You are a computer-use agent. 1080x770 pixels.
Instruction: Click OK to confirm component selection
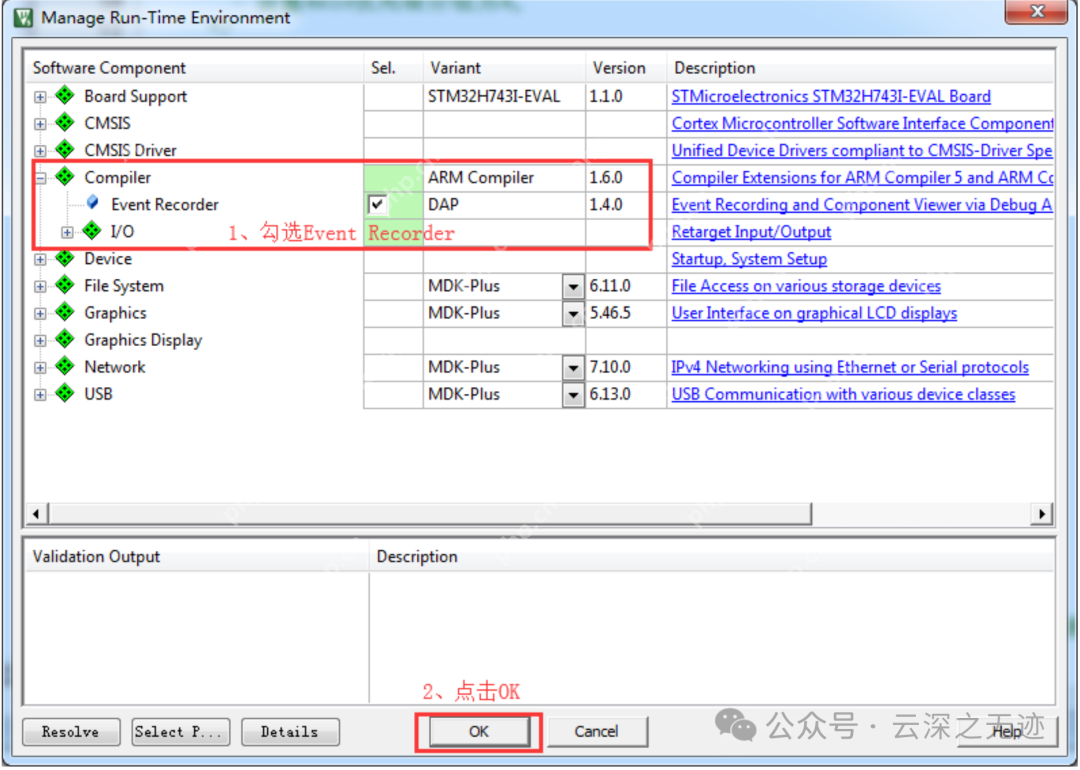point(479,731)
